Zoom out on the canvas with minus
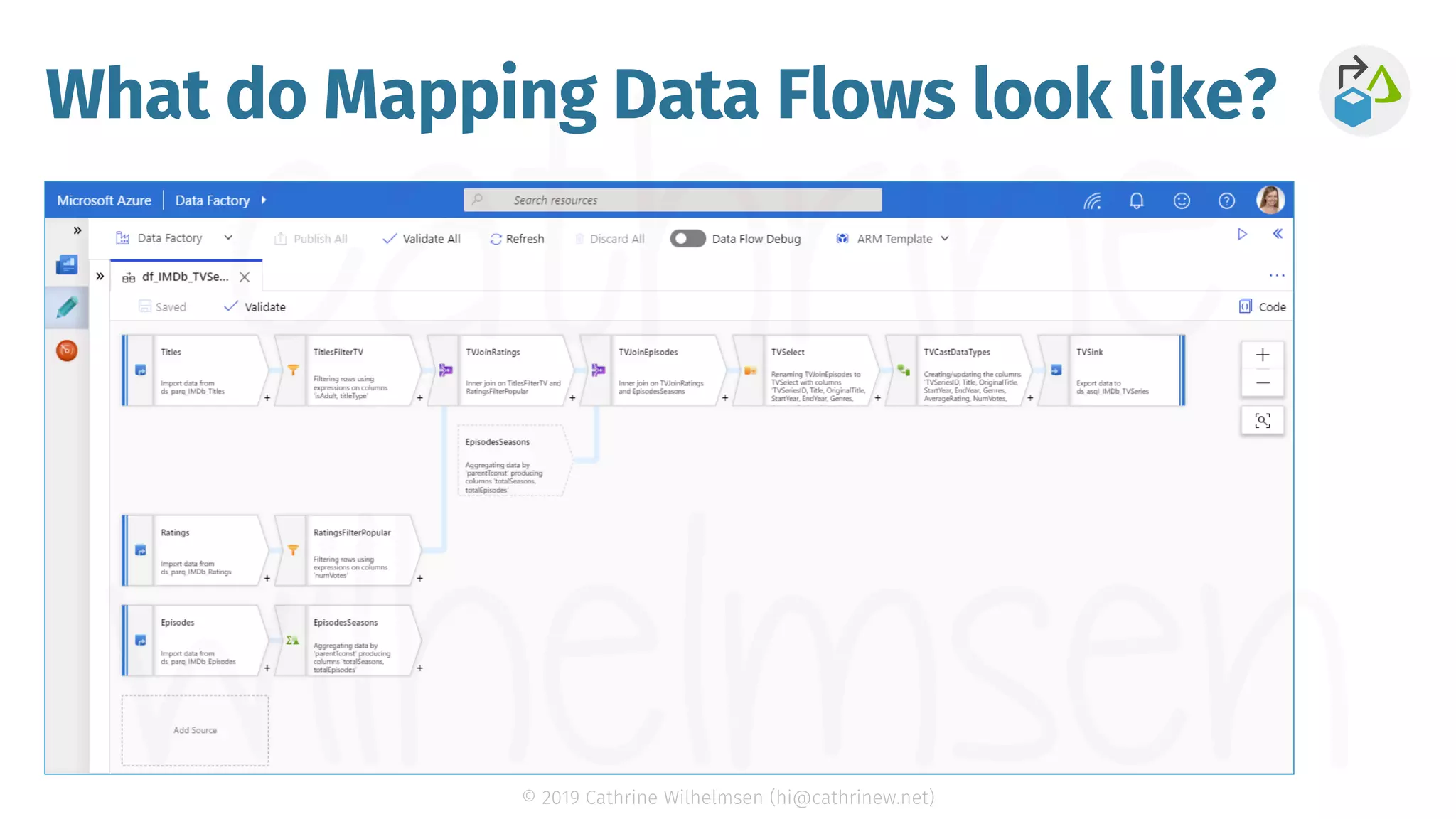The height and width of the screenshot is (819, 1456). point(1263,383)
